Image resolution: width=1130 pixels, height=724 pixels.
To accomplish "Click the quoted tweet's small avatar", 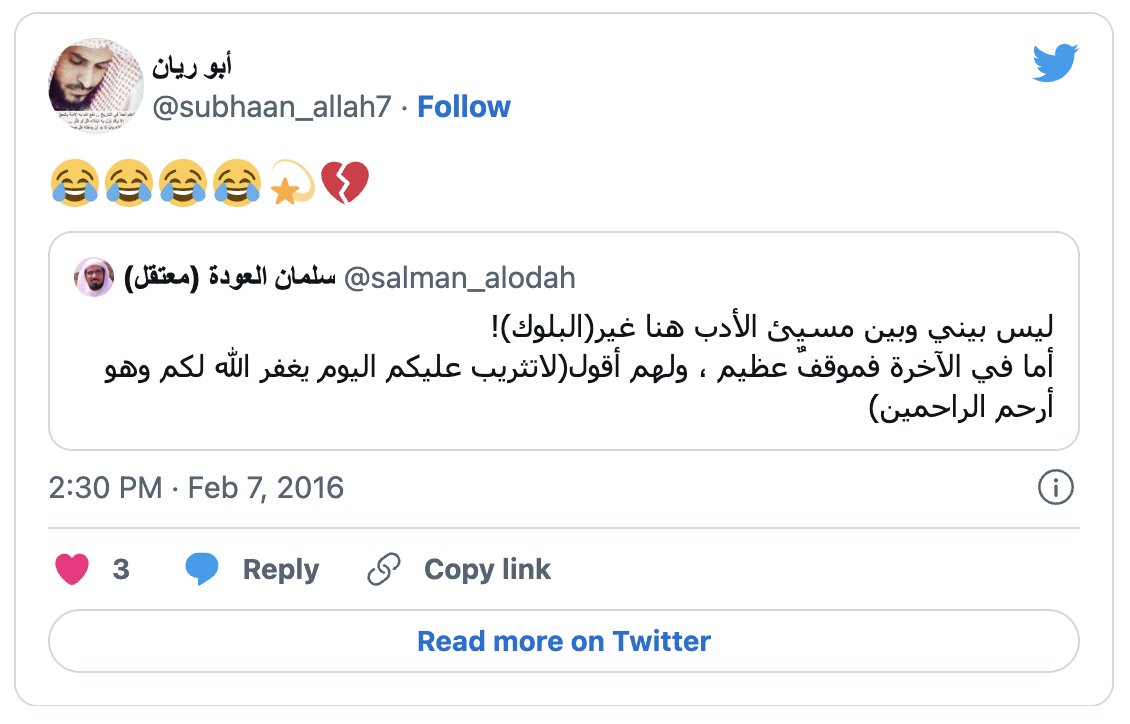I will [94, 277].
